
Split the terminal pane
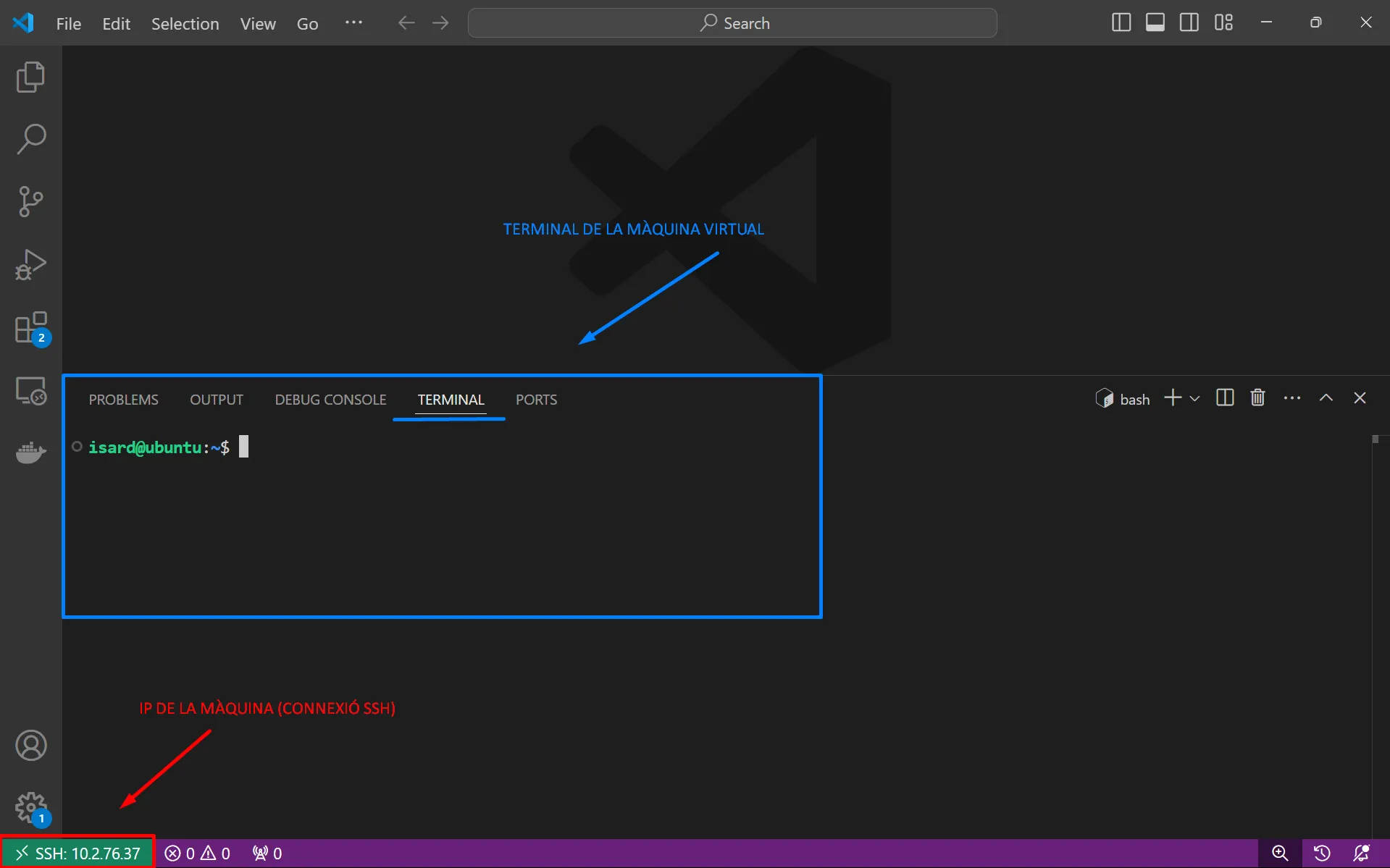point(1225,398)
